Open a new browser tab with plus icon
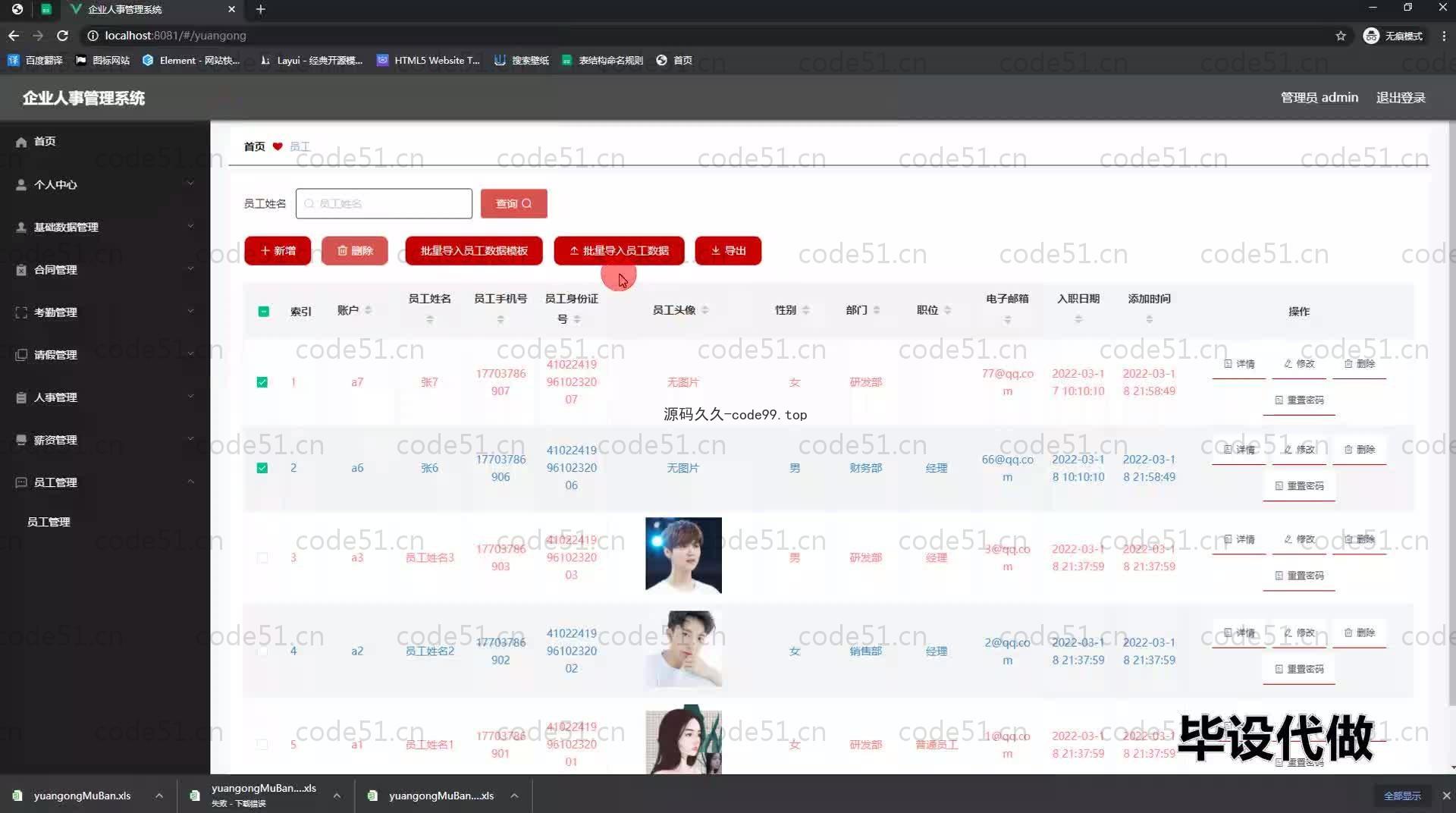Screen dimensions: 1456x813 260,9
